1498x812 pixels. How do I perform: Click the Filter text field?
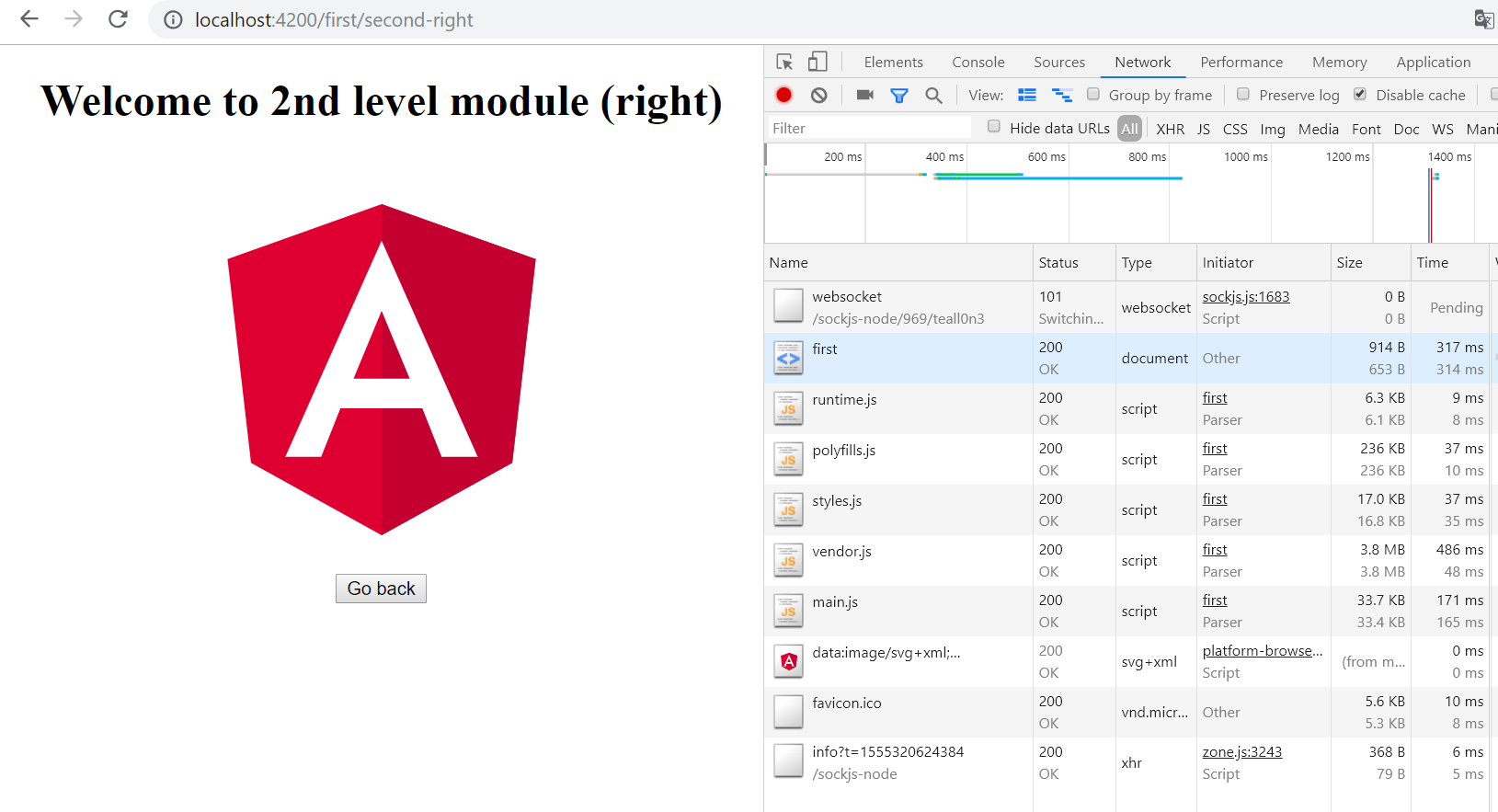pyautogui.click(x=869, y=128)
